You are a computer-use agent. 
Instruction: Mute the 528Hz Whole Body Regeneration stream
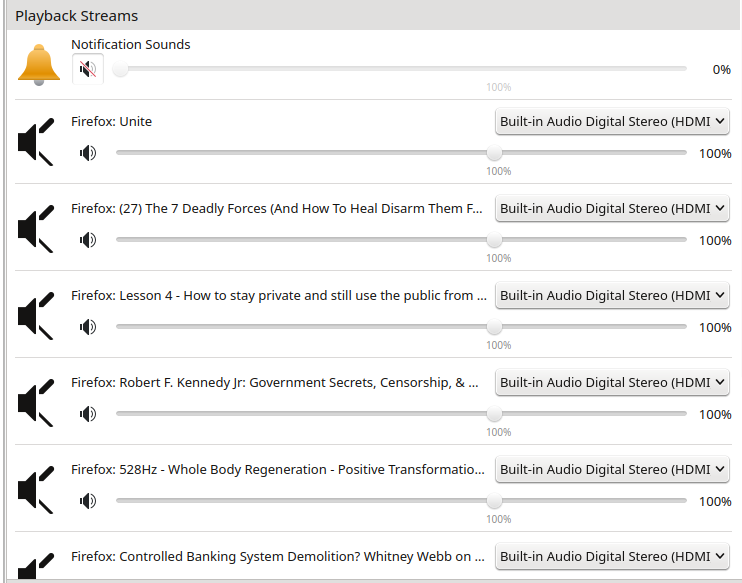click(x=88, y=501)
